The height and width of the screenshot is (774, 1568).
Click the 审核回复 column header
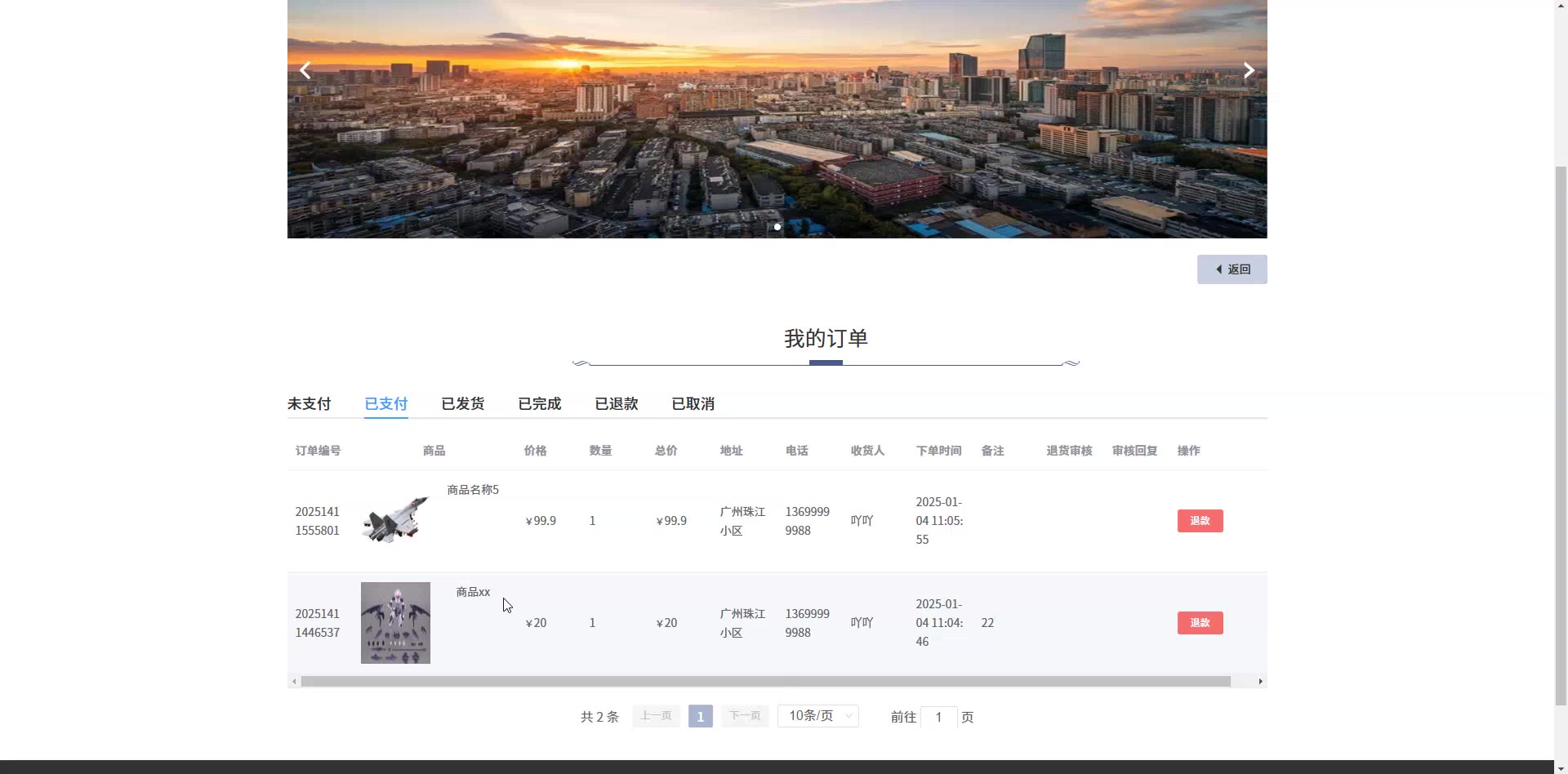[x=1135, y=451]
